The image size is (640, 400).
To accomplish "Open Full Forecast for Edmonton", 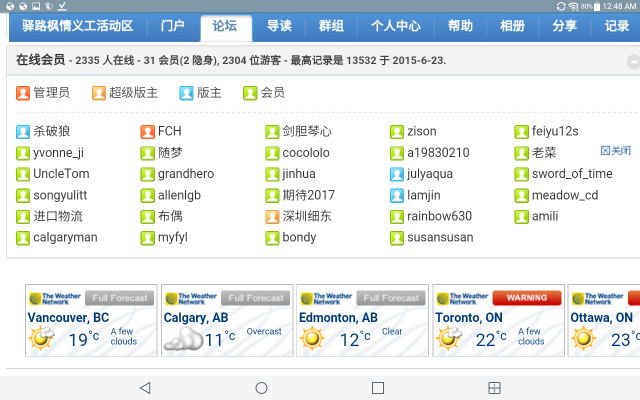I will coord(390,298).
